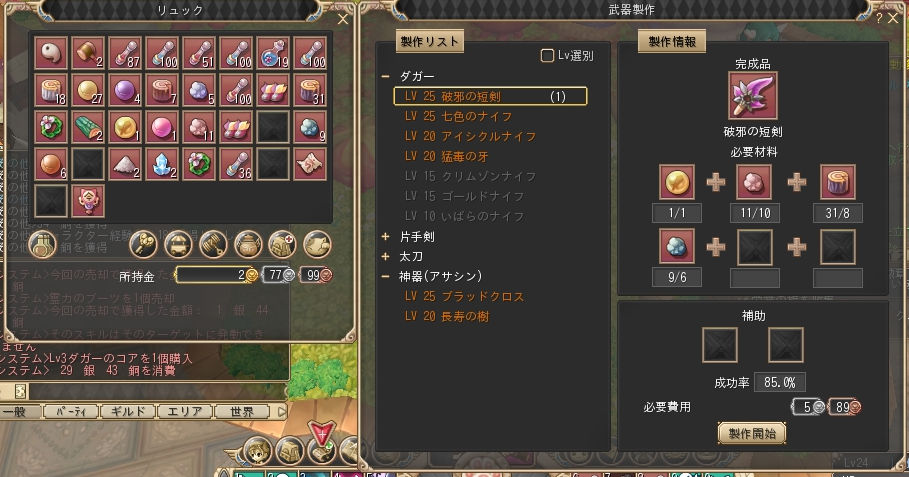
Task: Open the teapot icon below inventory
Action: tap(248, 244)
